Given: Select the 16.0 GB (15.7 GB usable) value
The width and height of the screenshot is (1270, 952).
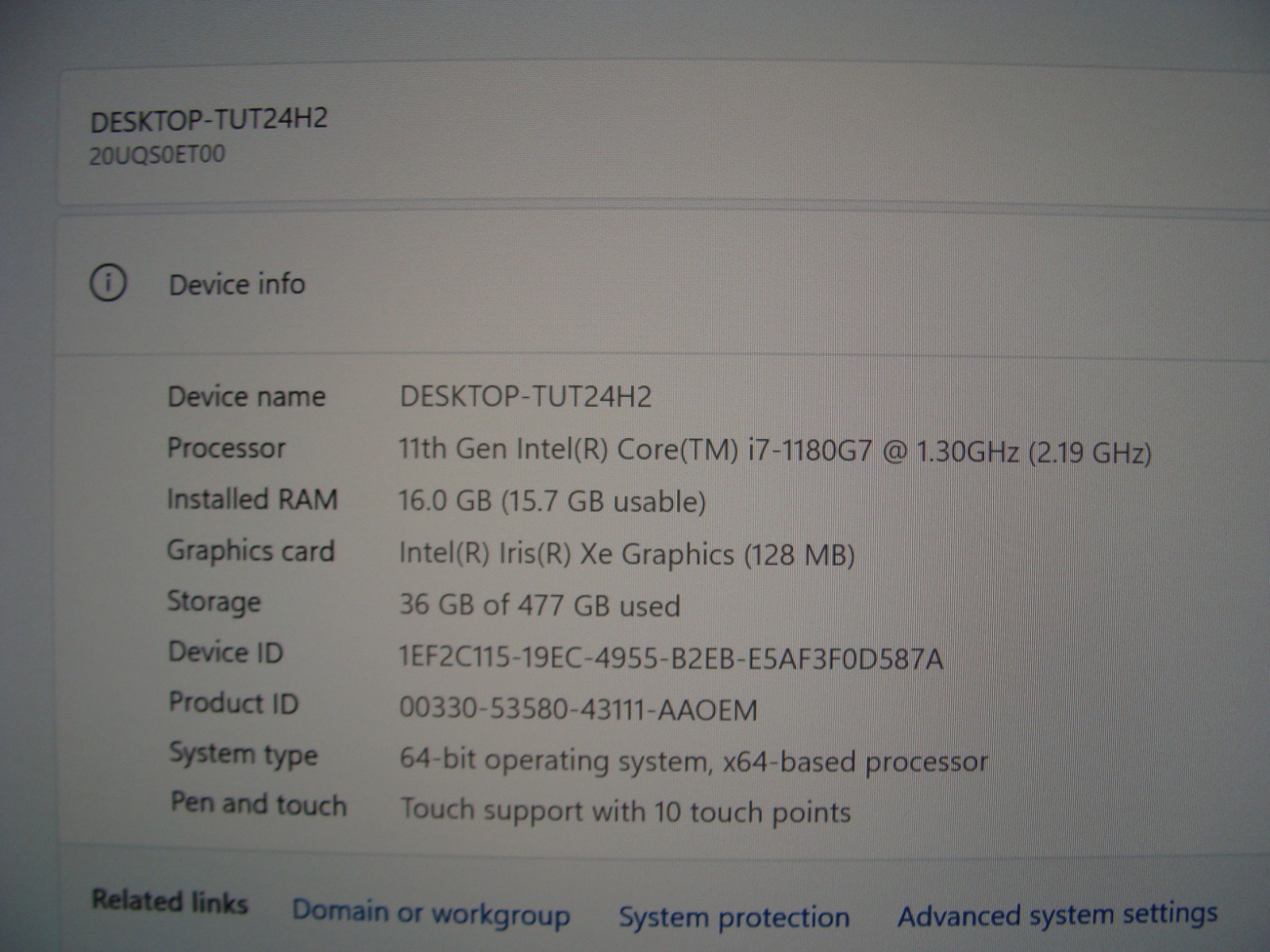Looking at the screenshot, I should pyautogui.click(x=552, y=501).
